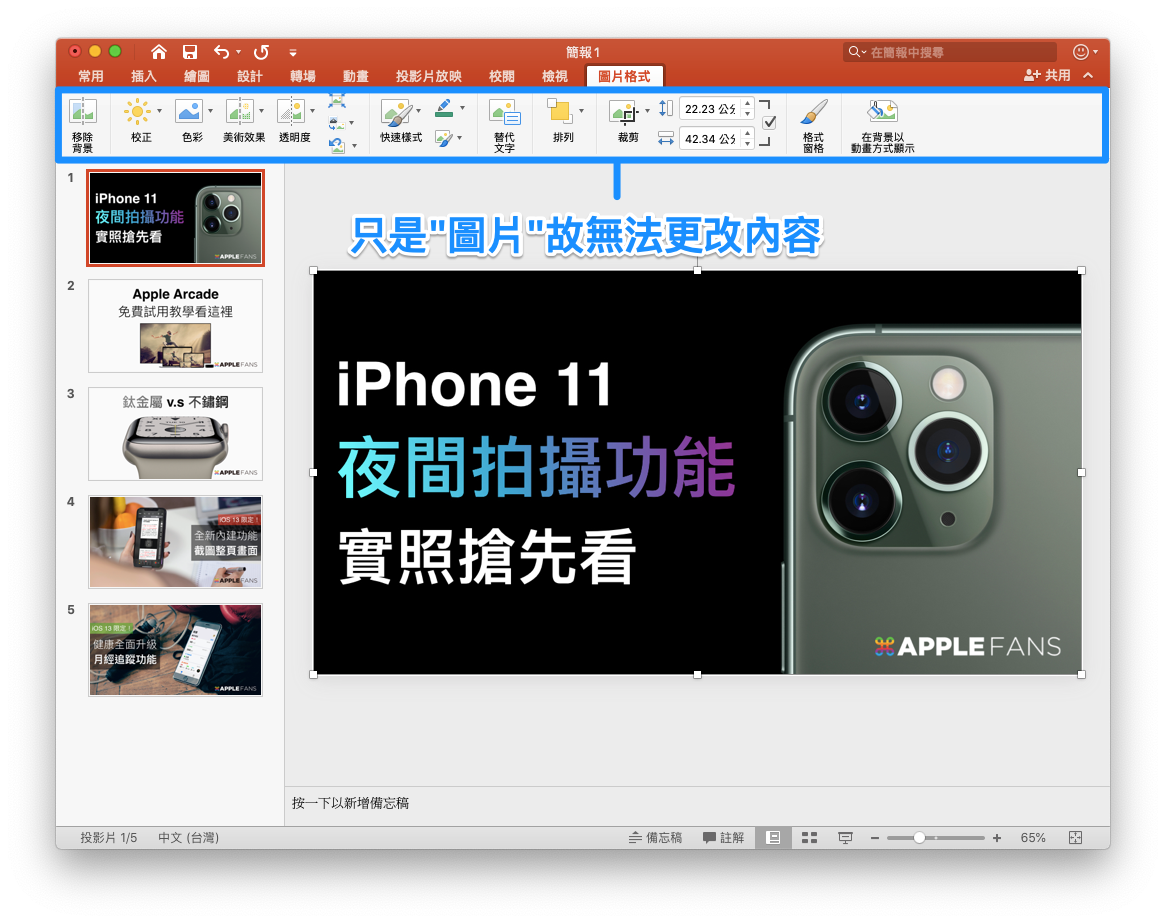Select slide 3 鈦金屬 v.s 不鏽鋼 thumbnail

[175, 434]
